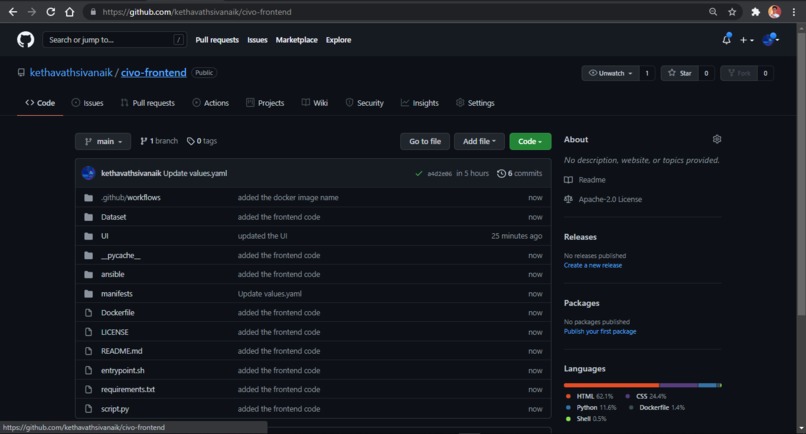Bookmark page with star icon in address bar
The height and width of the screenshot is (434, 806).
(732, 11)
